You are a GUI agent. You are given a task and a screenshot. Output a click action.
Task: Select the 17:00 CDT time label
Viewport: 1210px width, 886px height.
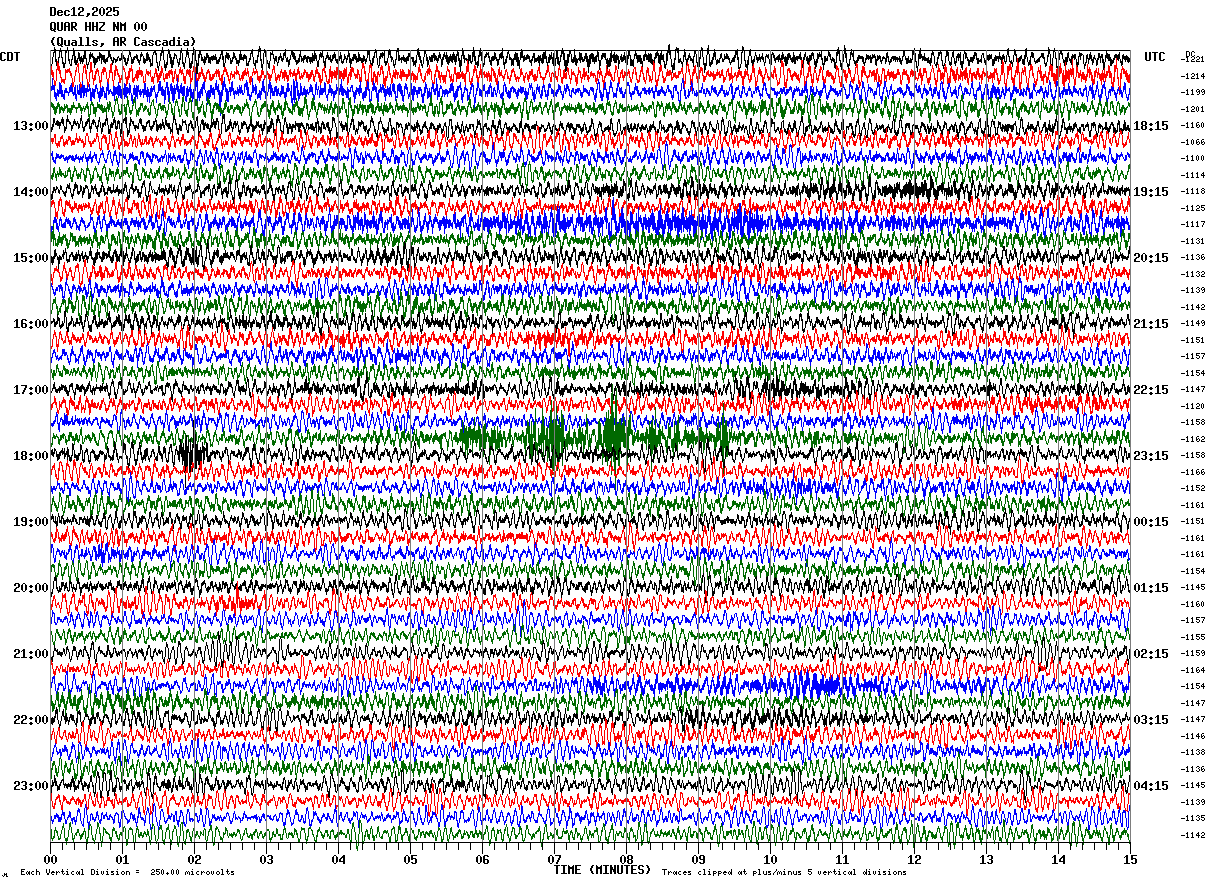(x=30, y=390)
